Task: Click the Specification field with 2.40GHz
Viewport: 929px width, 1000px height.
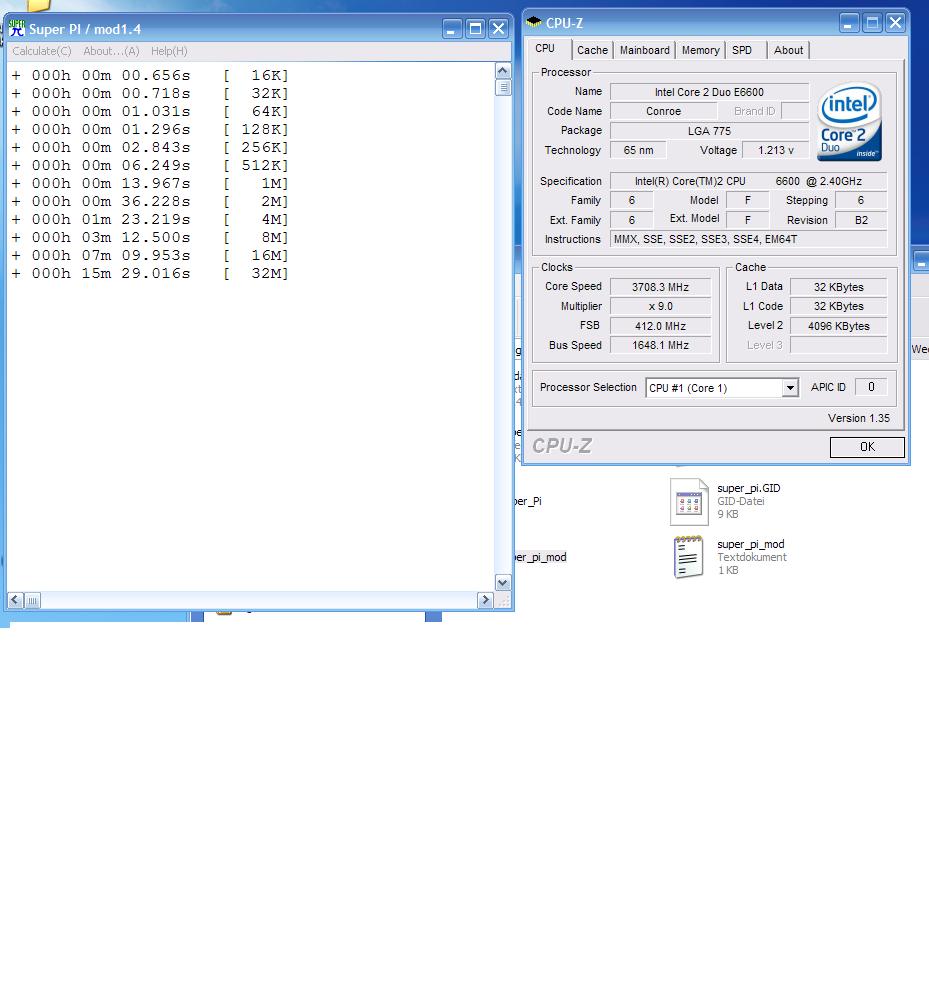Action: (x=749, y=181)
